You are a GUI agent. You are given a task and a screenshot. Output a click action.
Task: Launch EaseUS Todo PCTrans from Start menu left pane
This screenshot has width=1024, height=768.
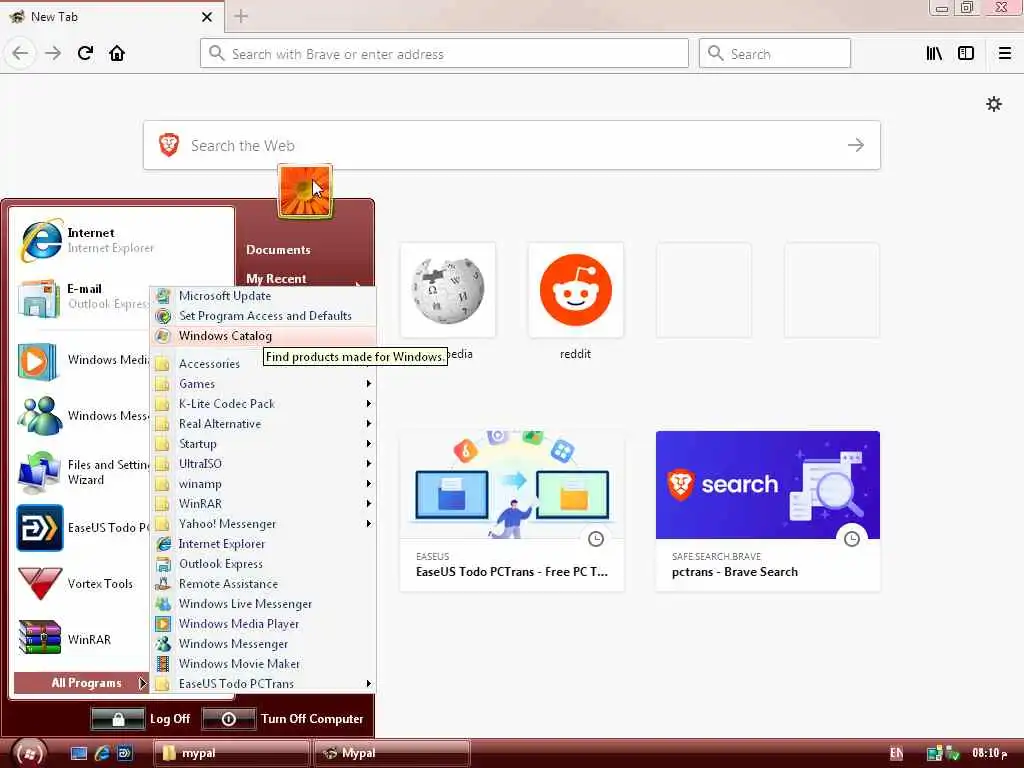pyautogui.click(x=83, y=528)
